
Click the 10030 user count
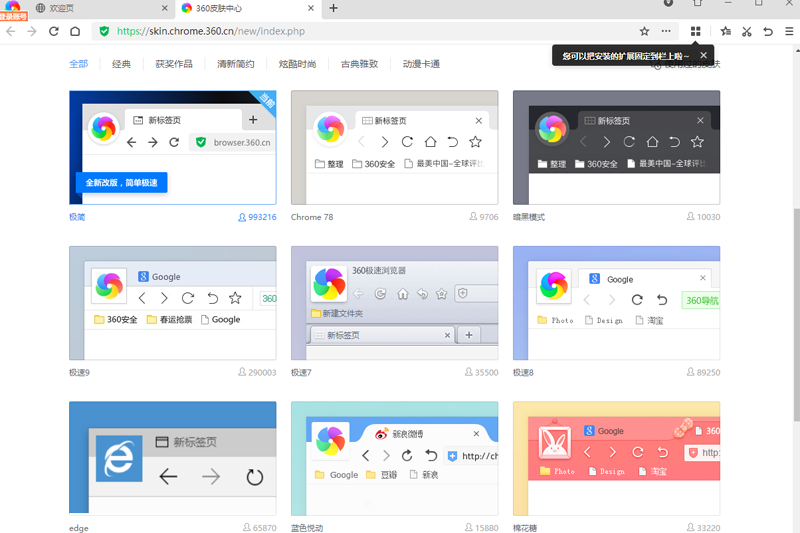coord(703,217)
